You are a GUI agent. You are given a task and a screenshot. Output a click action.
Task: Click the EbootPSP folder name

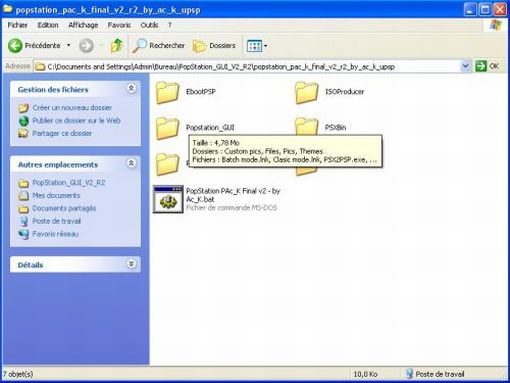coord(201,92)
